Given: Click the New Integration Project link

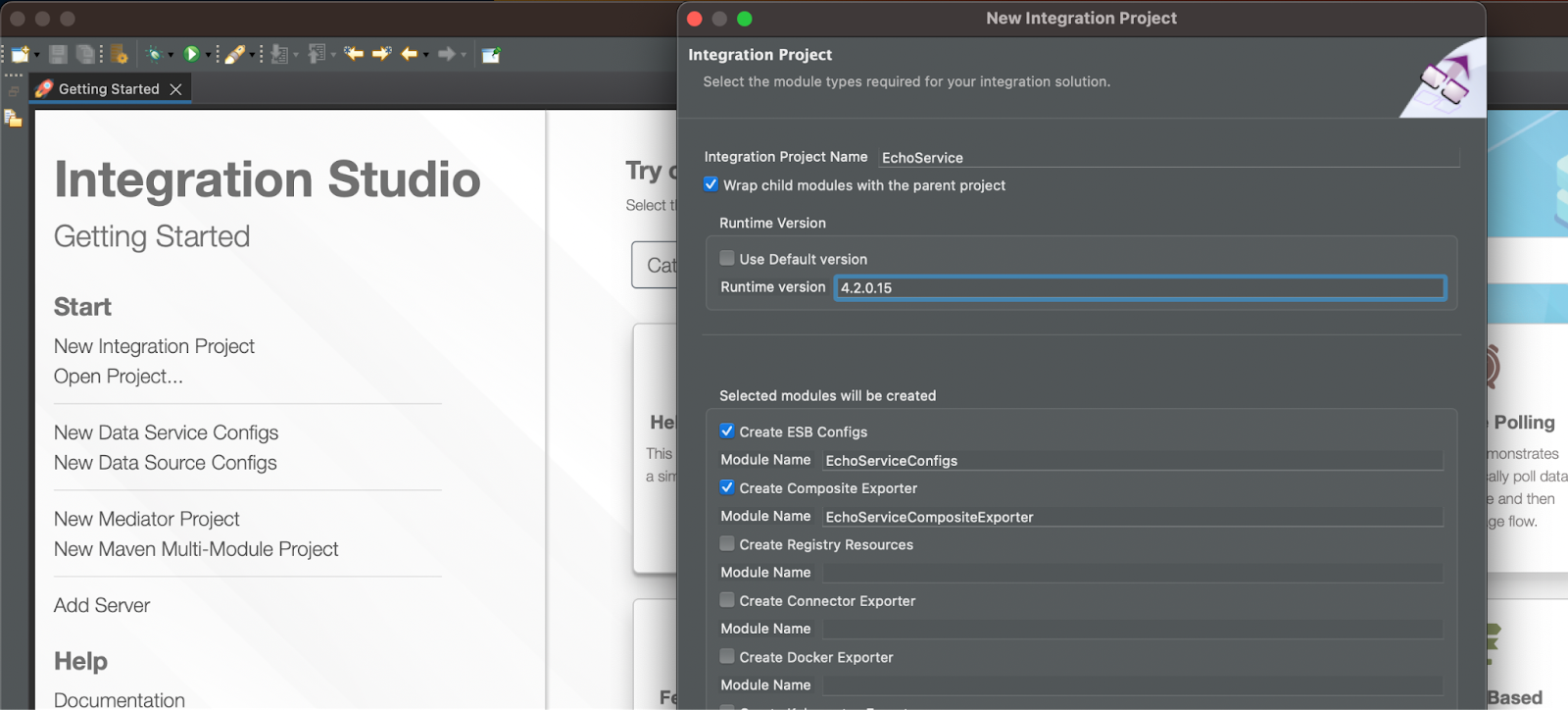Looking at the screenshot, I should pyautogui.click(x=154, y=346).
